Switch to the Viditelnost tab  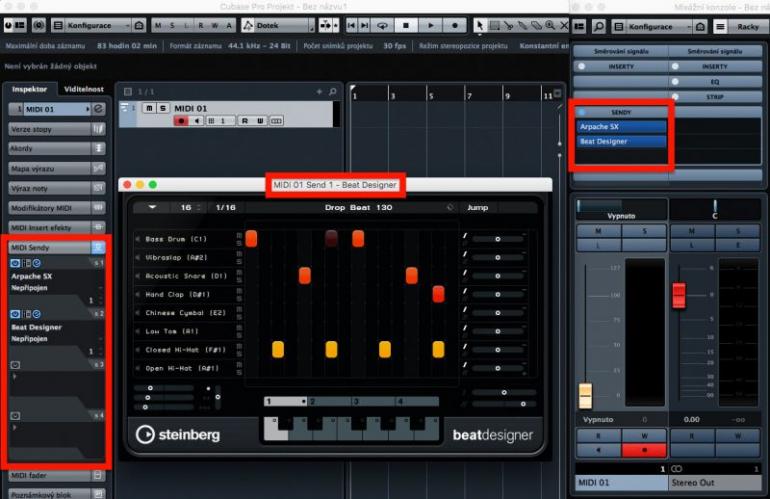(84, 89)
